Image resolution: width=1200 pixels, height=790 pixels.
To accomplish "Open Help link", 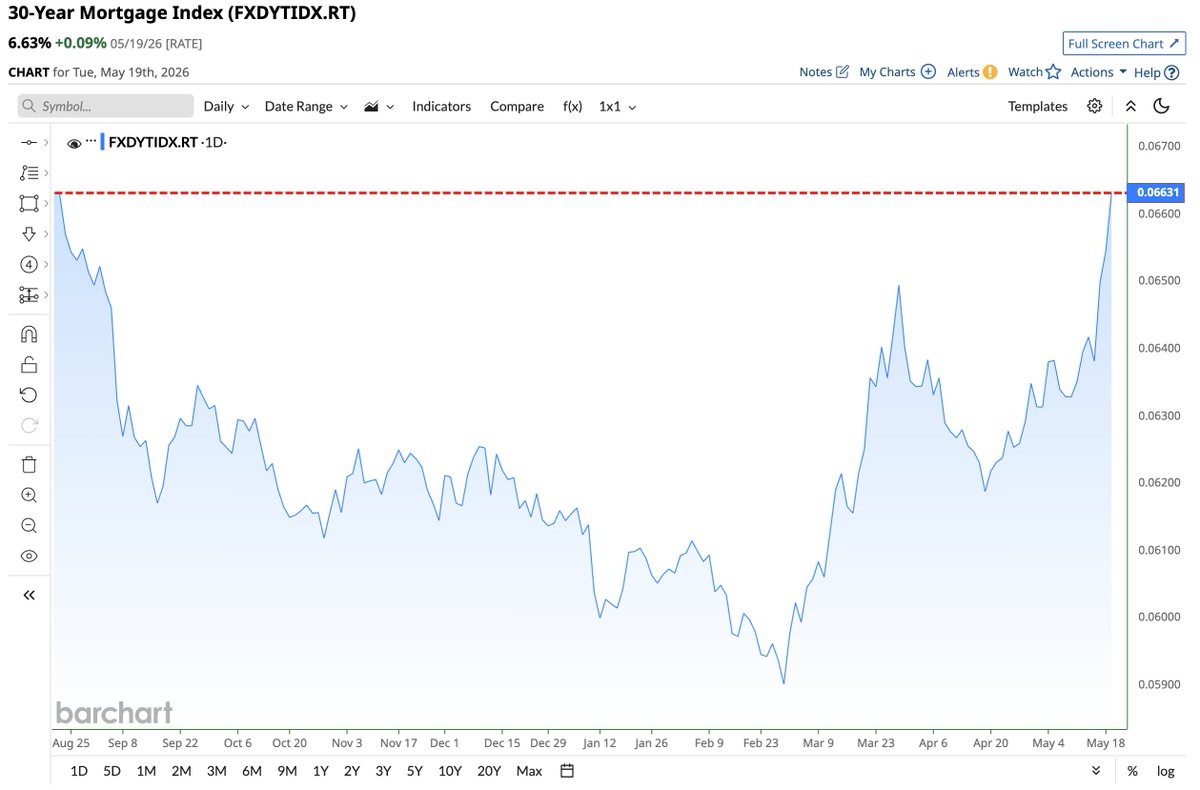I will point(1157,72).
